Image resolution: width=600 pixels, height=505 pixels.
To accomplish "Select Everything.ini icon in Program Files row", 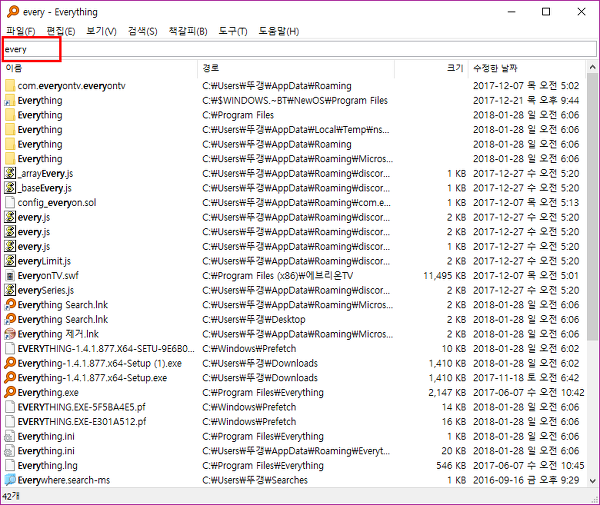I will click(10, 436).
